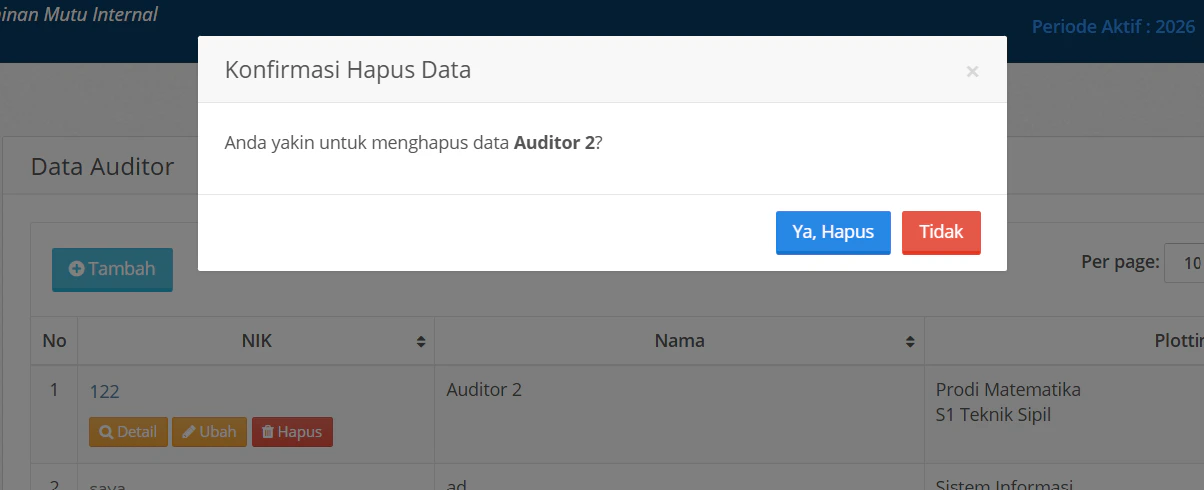
Task: Click the Tambah button
Action: [x=112, y=269]
